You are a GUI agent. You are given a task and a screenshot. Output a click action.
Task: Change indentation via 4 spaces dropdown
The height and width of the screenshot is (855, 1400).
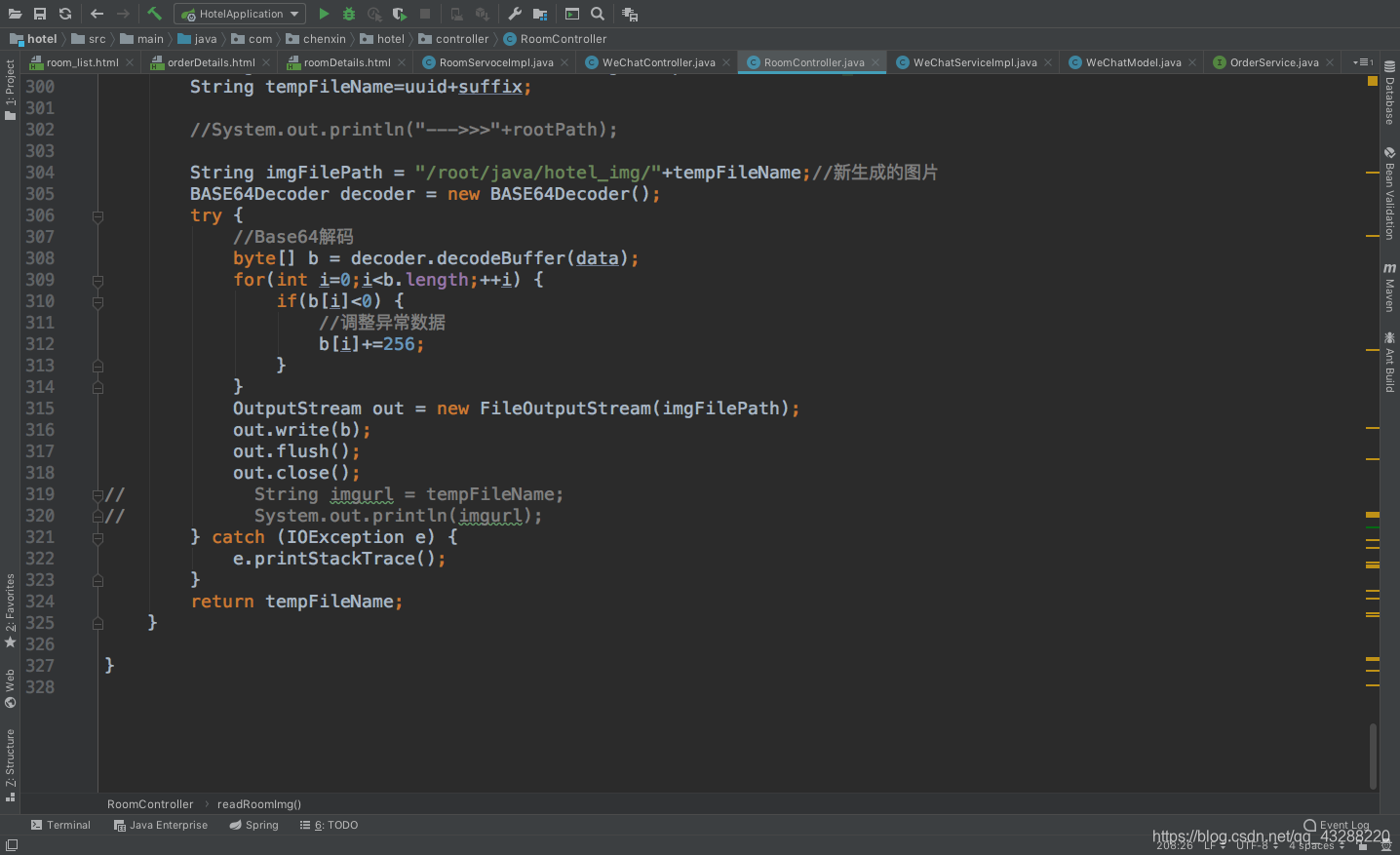pos(1317,845)
